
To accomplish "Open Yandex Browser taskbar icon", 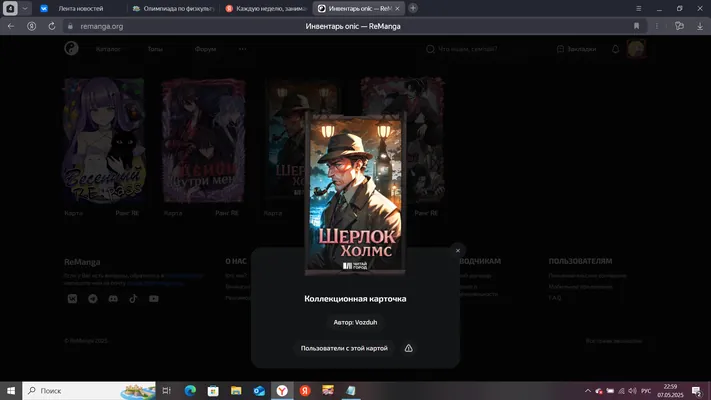I will point(282,390).
